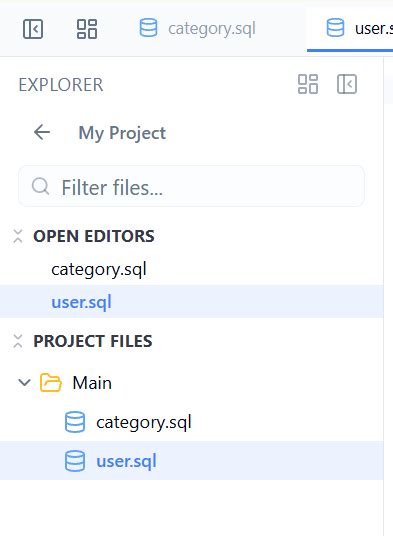Open grid layout icon in top bar
The height and width of the screenshot is (536, 393).
click(87, 29)
